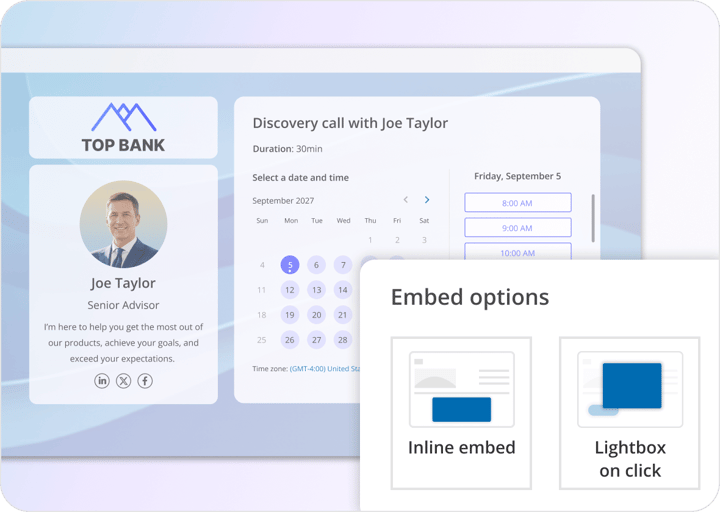The height and width of the screenshot is (512, 720).
Task: Select the 8:00 AM time slot
Action: click(x=517, y=203)
